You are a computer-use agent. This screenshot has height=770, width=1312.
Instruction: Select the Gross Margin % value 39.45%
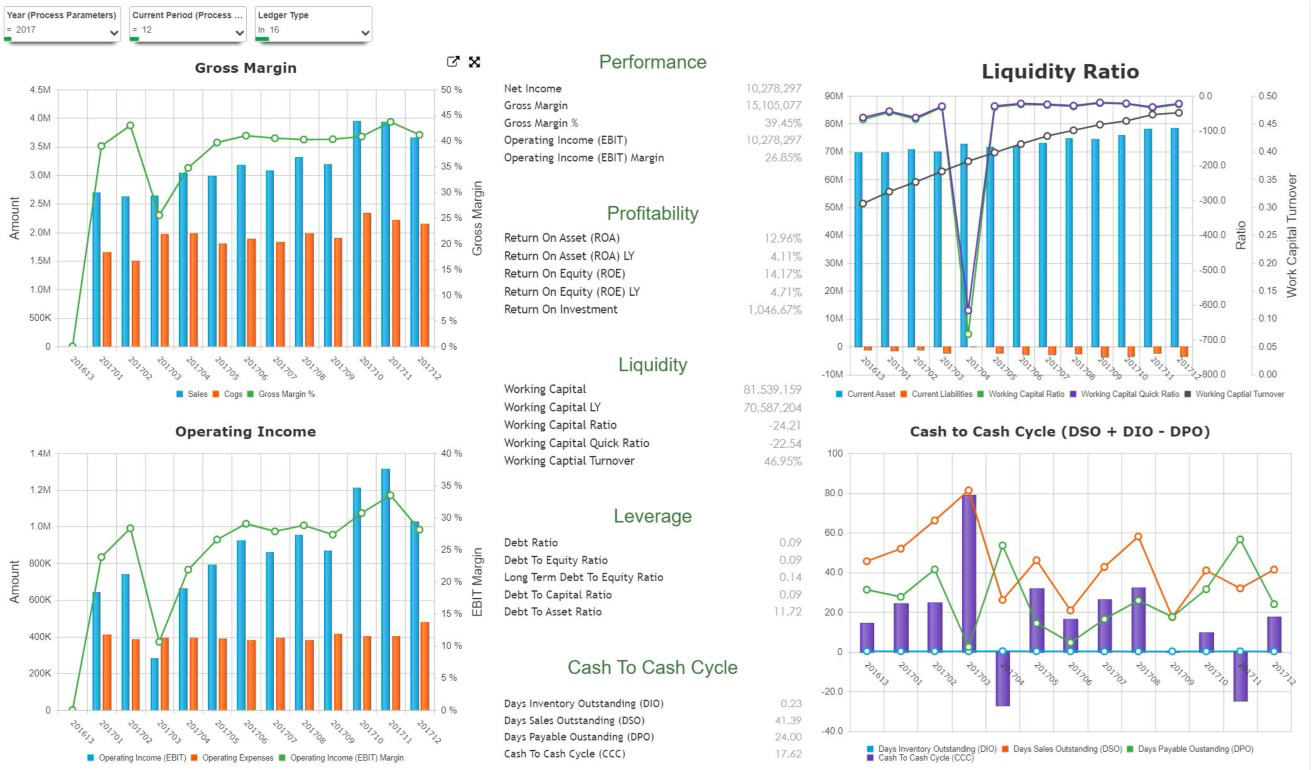(782, 123)
